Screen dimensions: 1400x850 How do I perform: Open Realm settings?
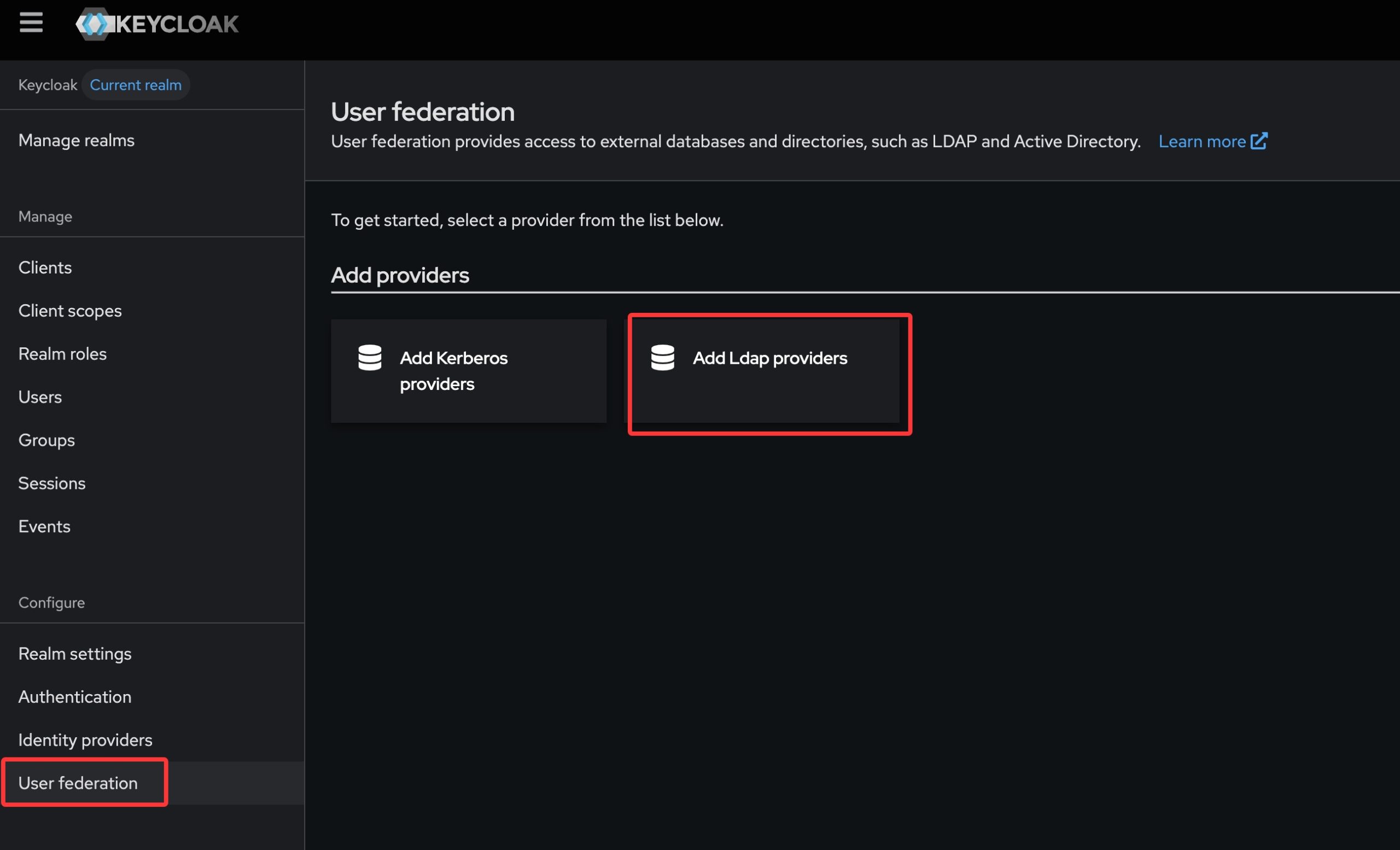point(152,654)
